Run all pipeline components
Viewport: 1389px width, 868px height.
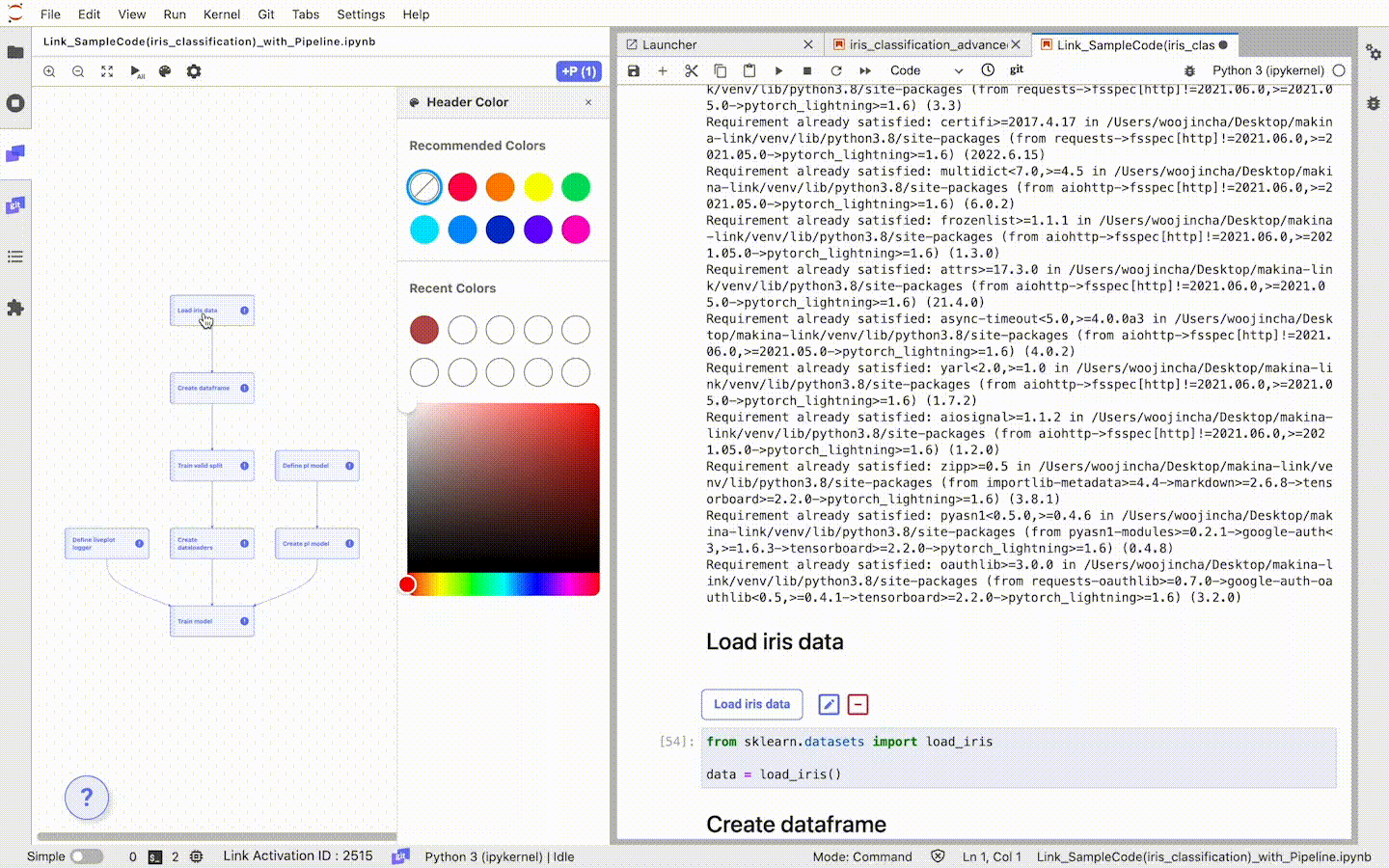click(137, 71)
